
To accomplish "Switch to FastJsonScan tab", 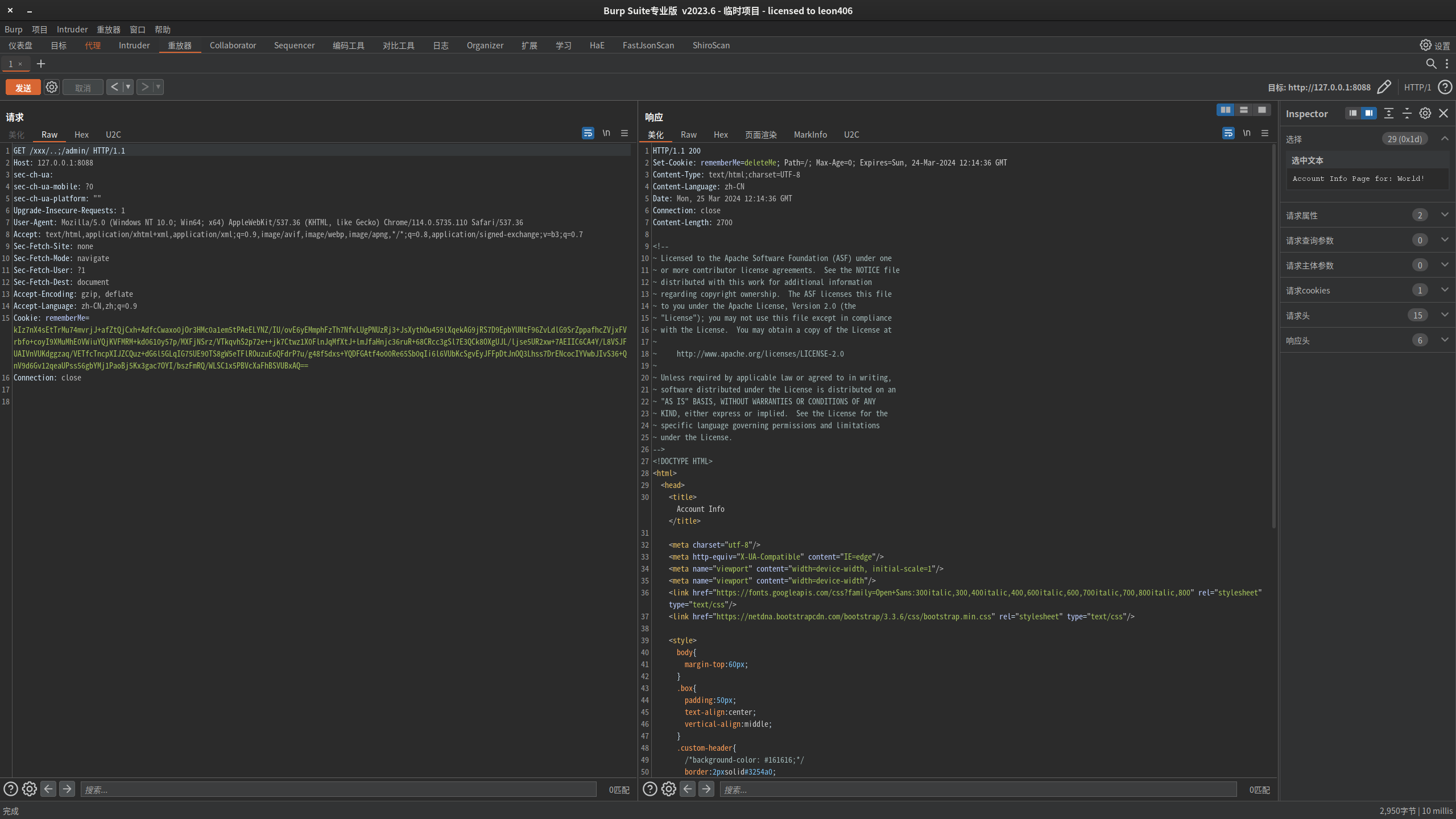I will pyautogui.click(x=648, y=45).
